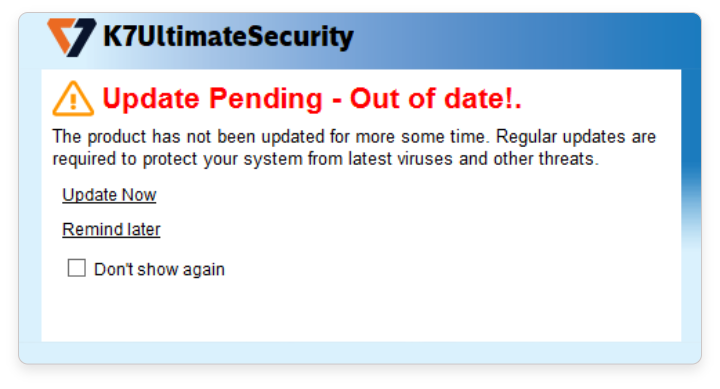
Task: Click the light blue footer strip of dialog
Action: (360, 352)
